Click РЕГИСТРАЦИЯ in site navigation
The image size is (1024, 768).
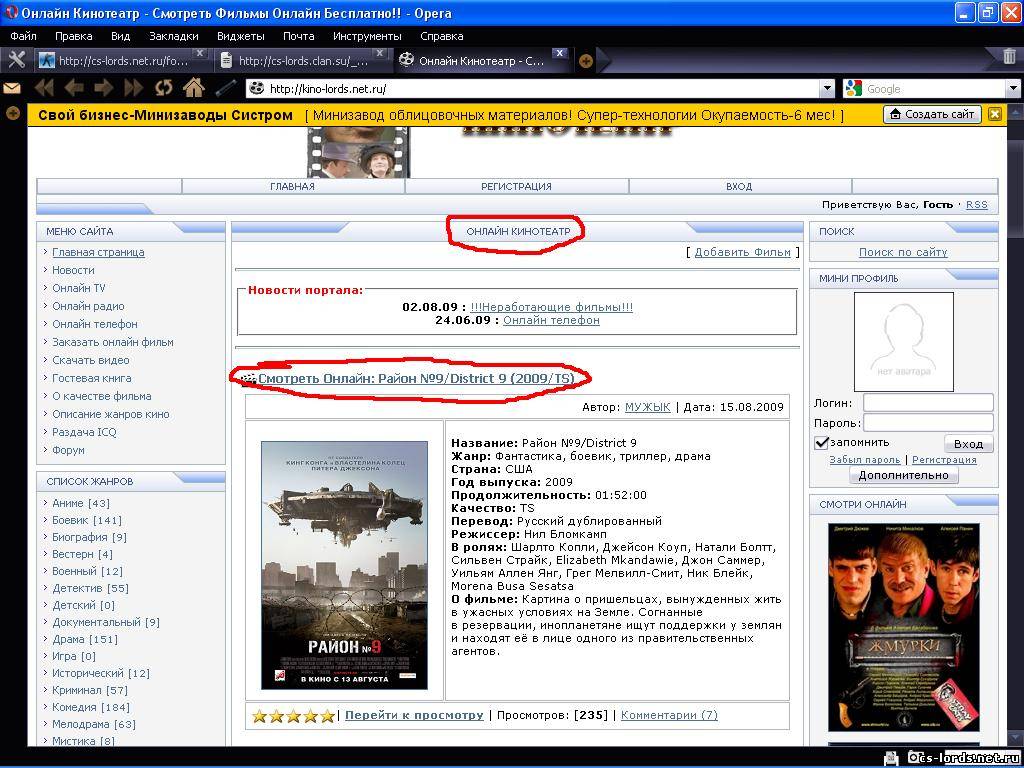[x=517, y=187]
